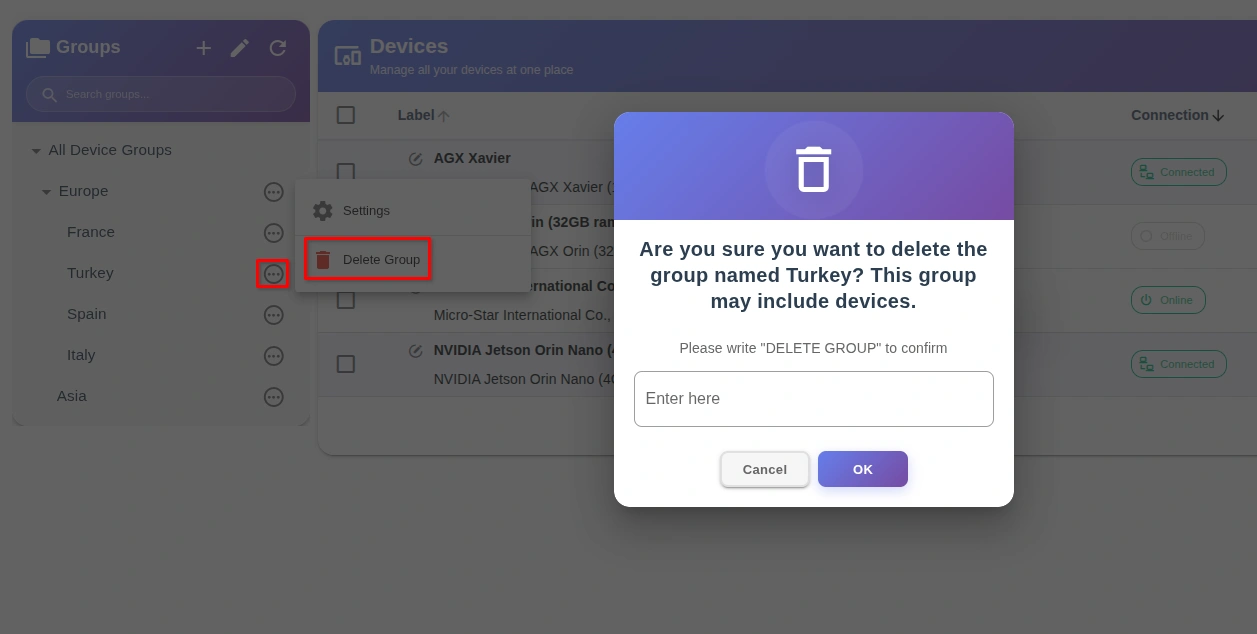Viewport: 1257px width, 634px height.
Task: Select all devices using the header checkbox
Action: point(346,115)
